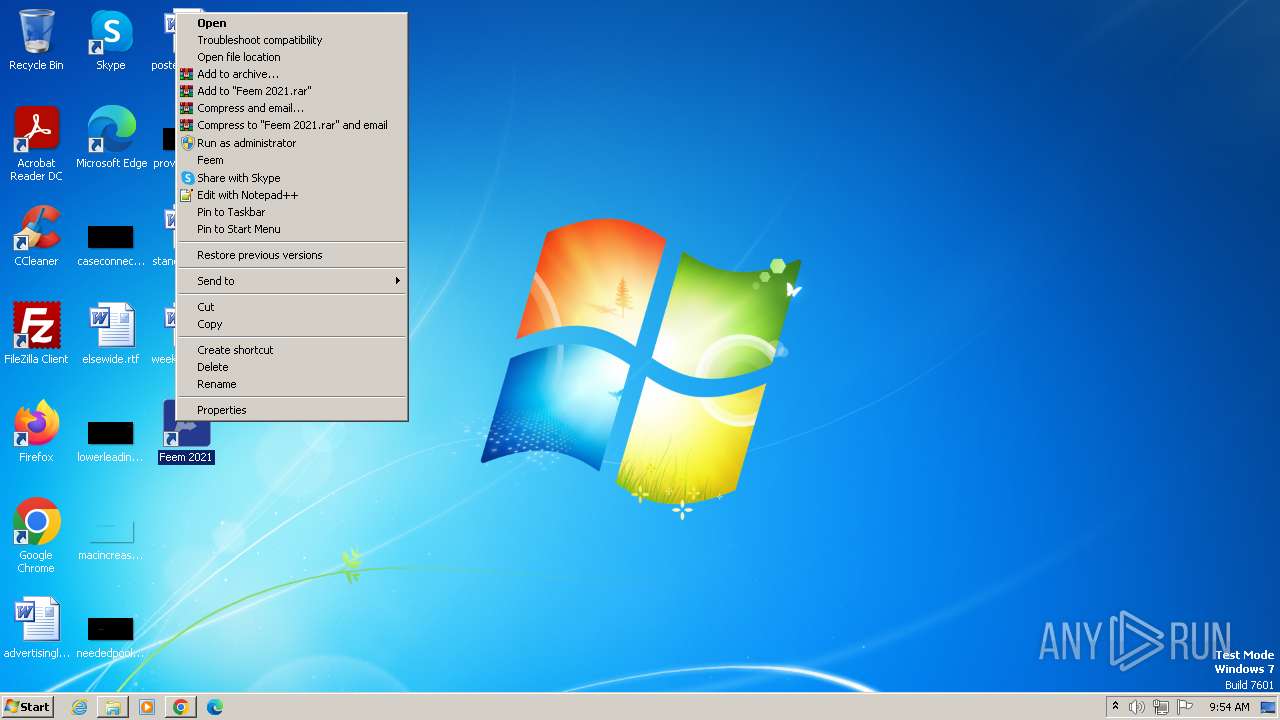Click the volume speaker tray icon
The width and height of the screenshot is (1280, 720).
tap(1137, 707)
